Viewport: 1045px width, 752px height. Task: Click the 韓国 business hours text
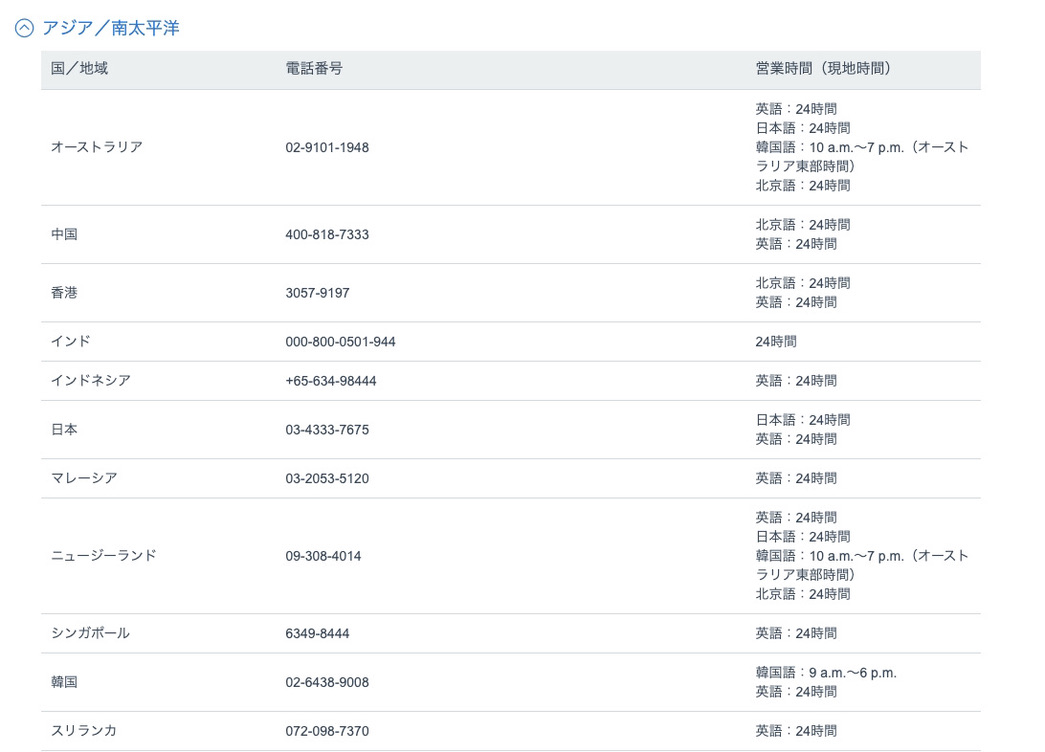[x=825, y=682]
